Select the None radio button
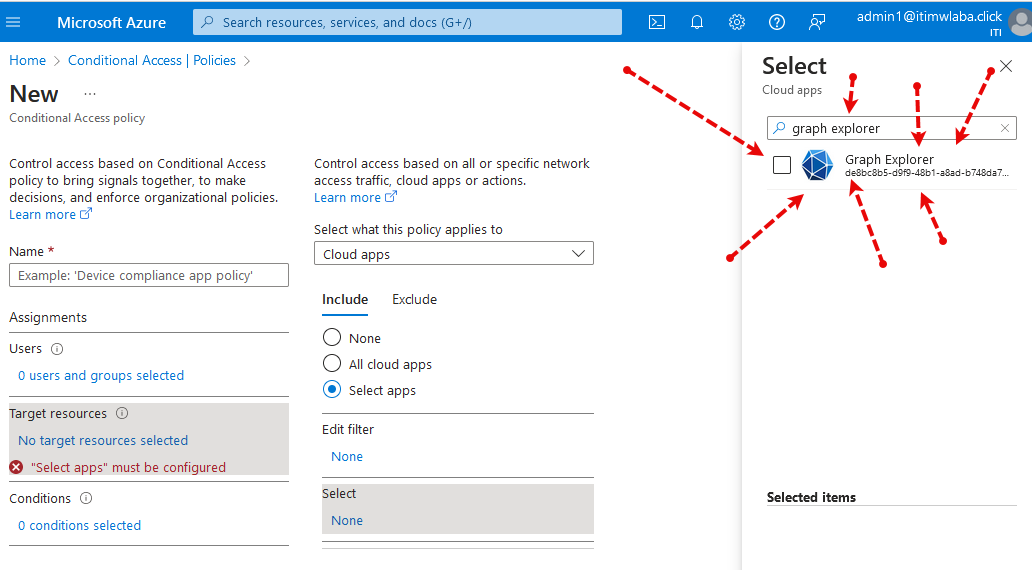1032x570 pixels. pyautogui.click(x=332, y=338)
